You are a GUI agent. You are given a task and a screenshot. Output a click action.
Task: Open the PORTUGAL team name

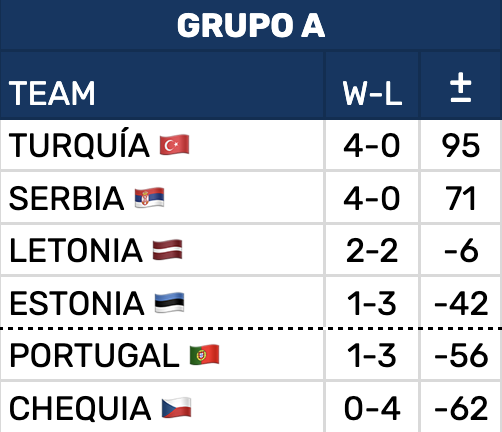coord(94,355)
